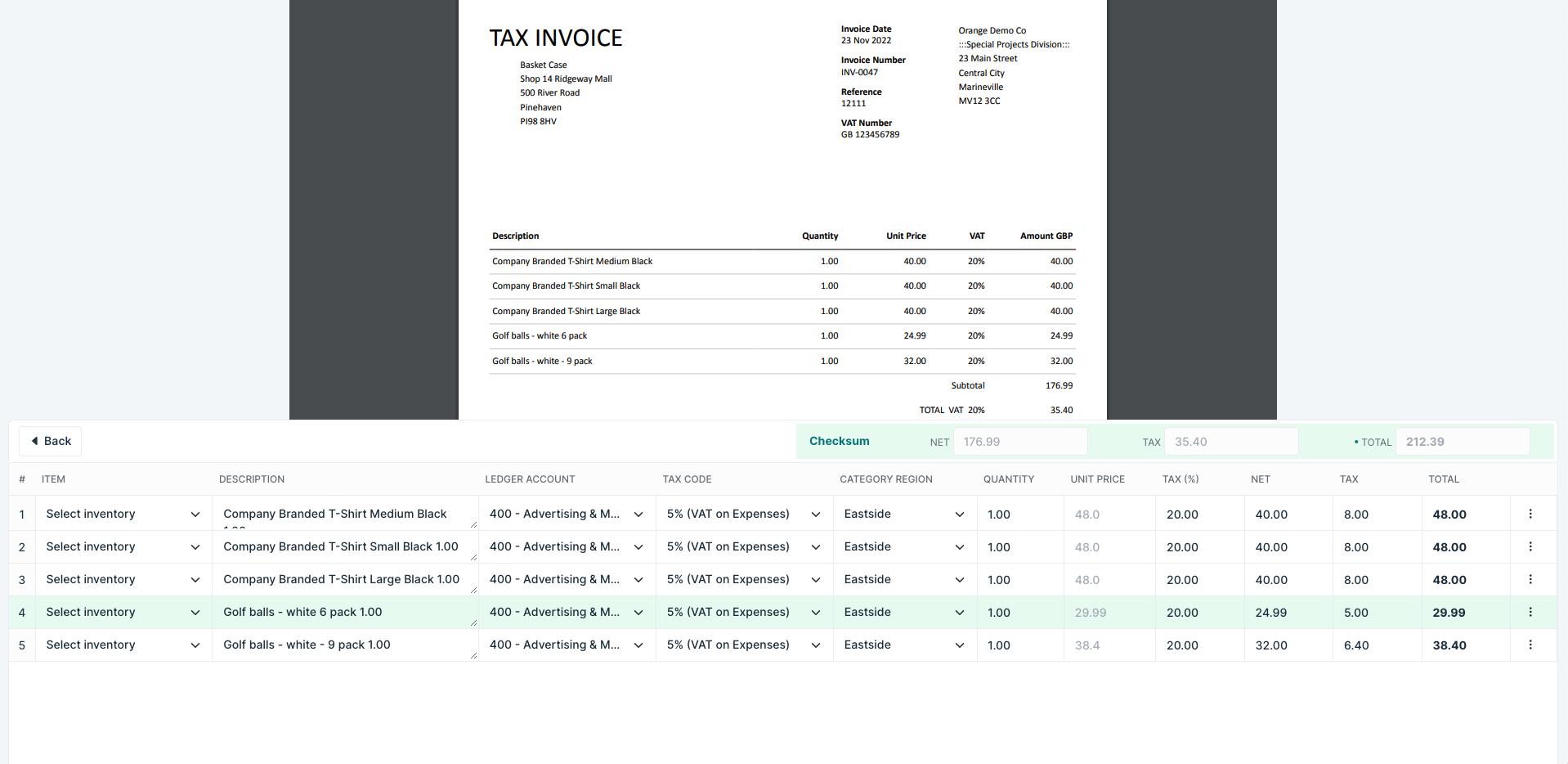Click the net field showing 24.99

pyautogui.click(x=1288, y=612)
